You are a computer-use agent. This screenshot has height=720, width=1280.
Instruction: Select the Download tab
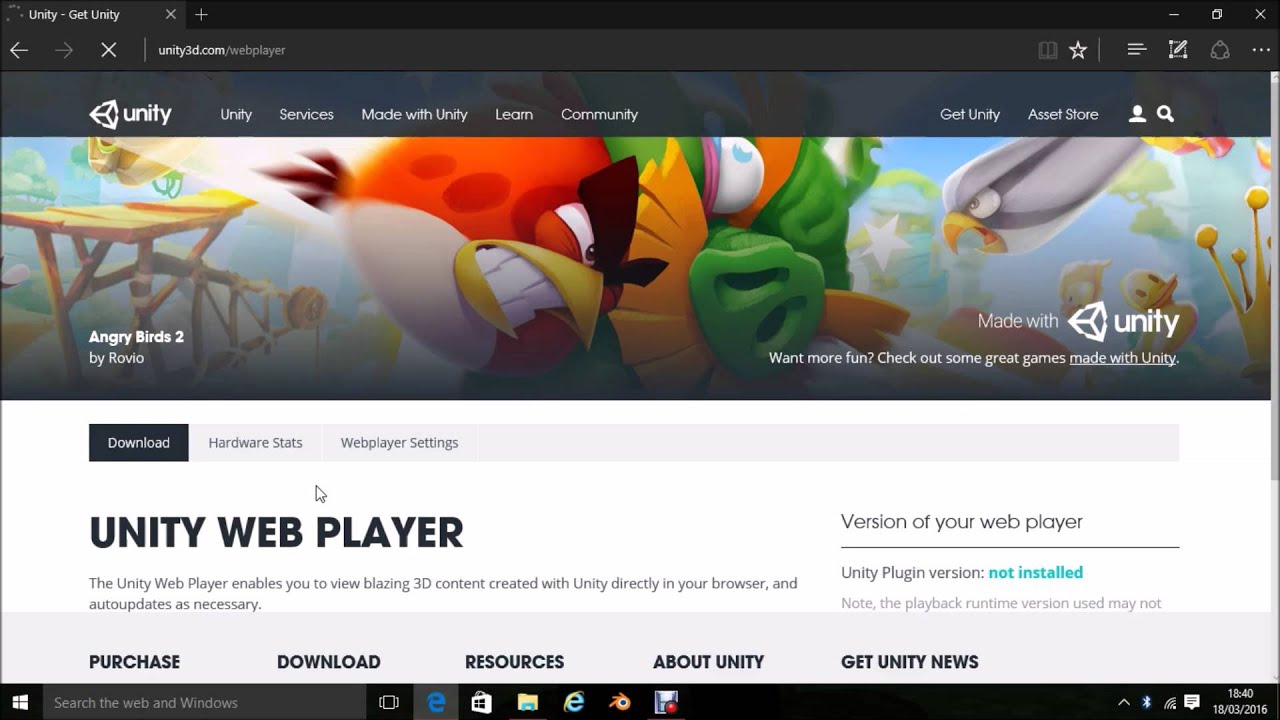tap(138, 442)
